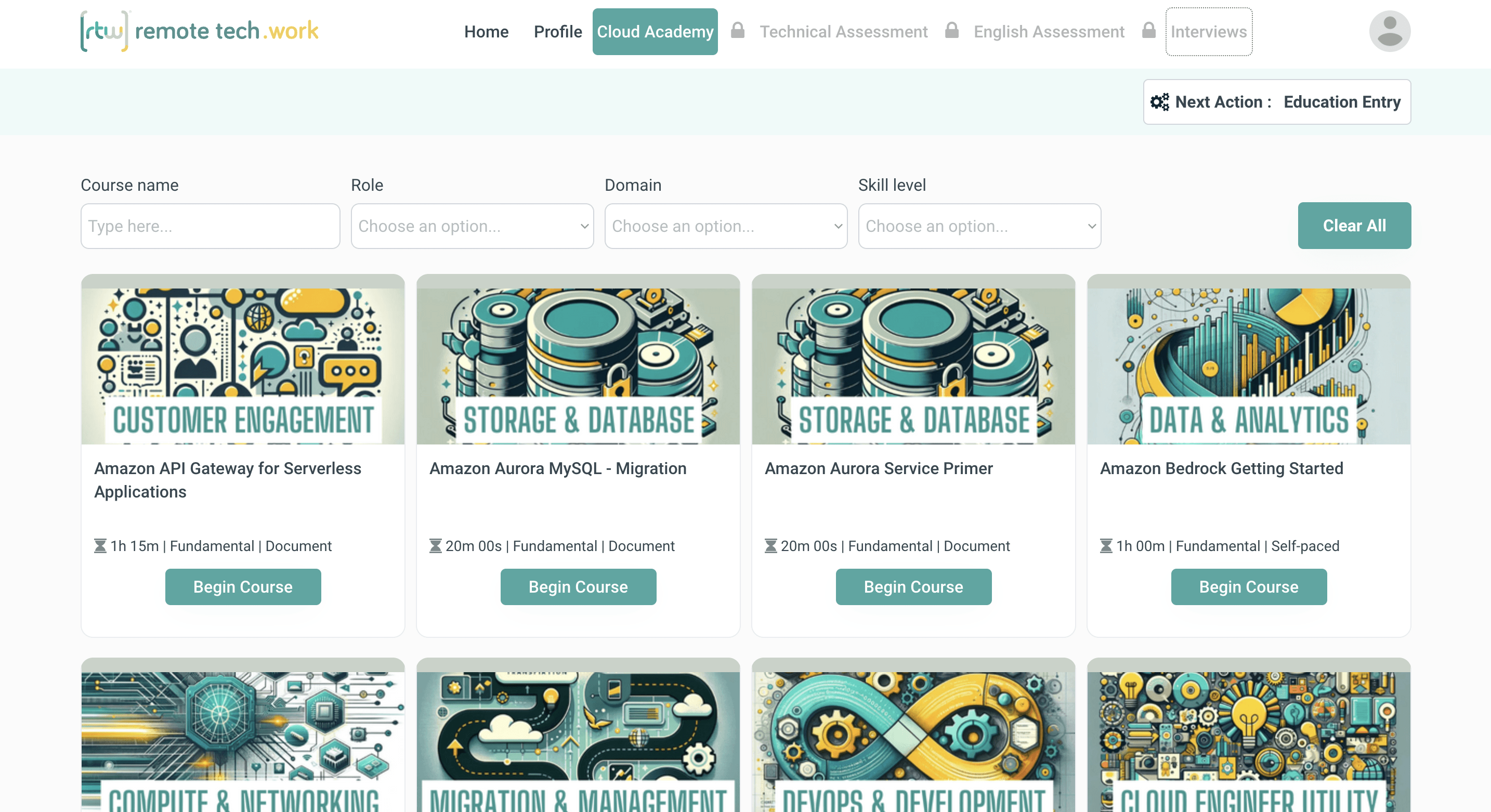Image resolution: width=1491 pixels, height=812 pixels.
Task: Expand the Role dropdown
Action: pyautogui.click(x=472, y=226)
